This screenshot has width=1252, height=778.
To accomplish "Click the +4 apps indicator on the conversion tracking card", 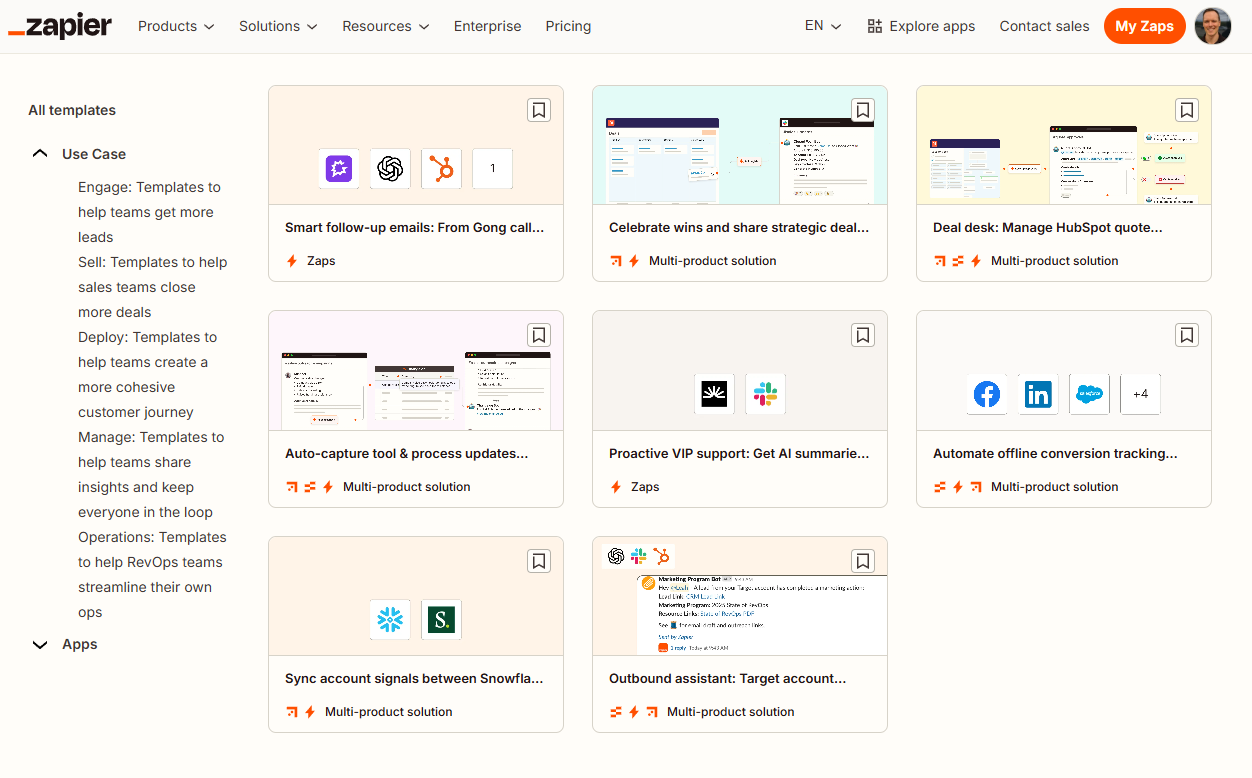I will click(x=1140, y=394).
